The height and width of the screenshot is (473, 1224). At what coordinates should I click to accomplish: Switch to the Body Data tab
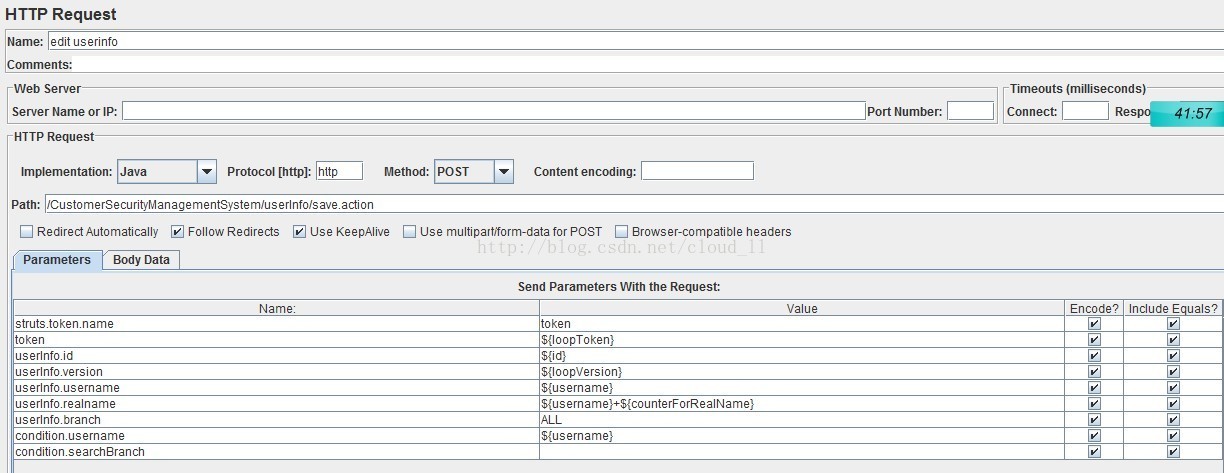141,260
